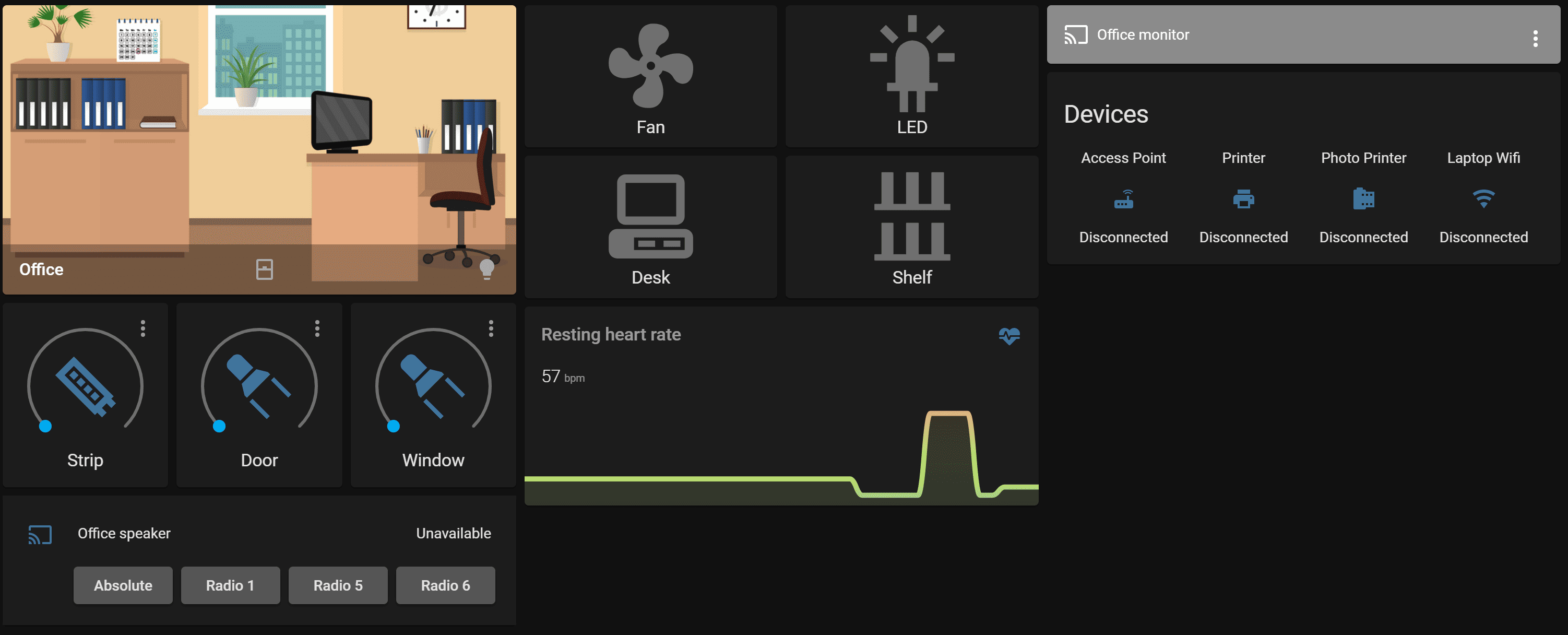Select the Radio 1 preset

[x=230, y=585]
